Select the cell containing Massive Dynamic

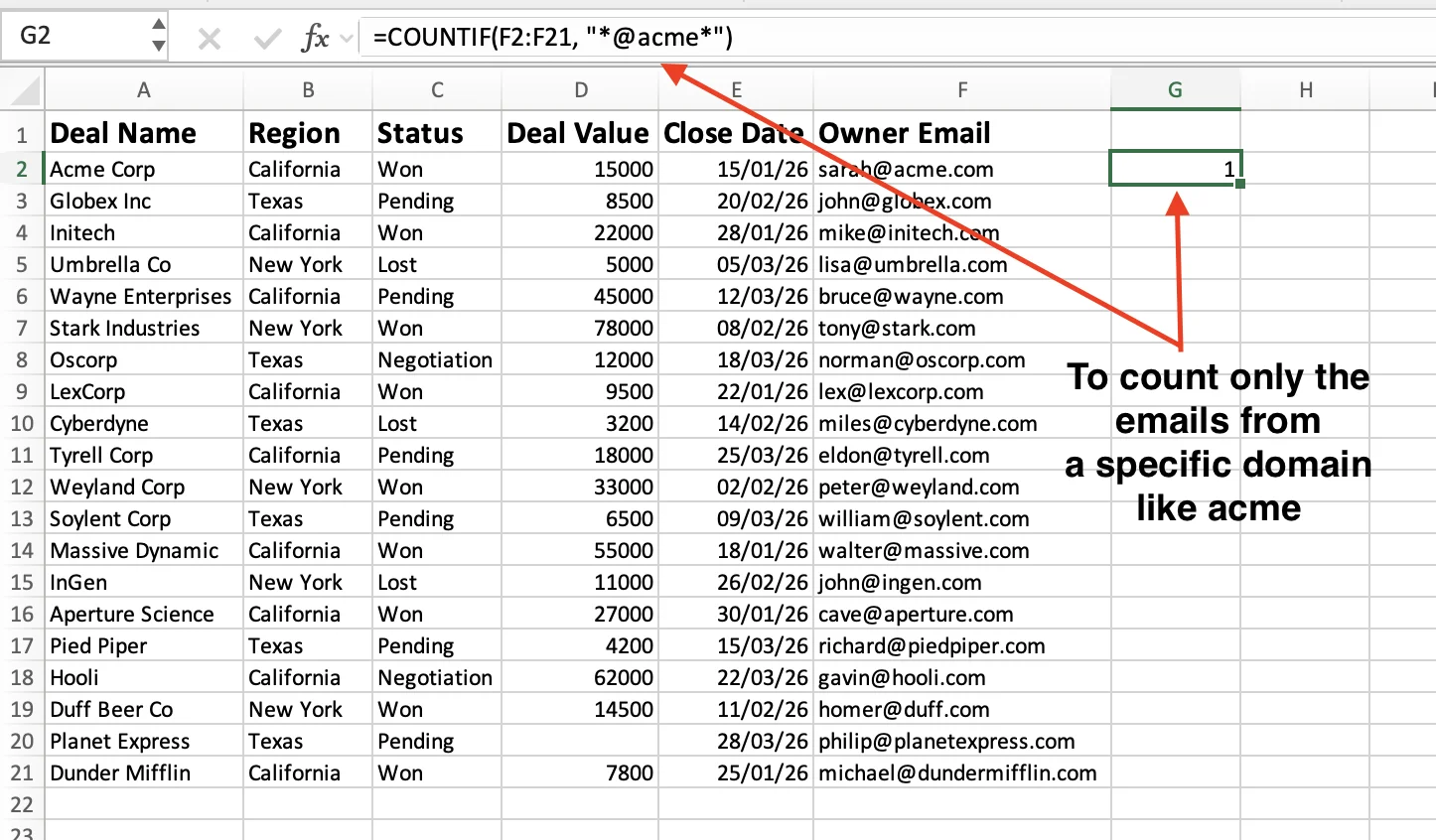point(144,551)
